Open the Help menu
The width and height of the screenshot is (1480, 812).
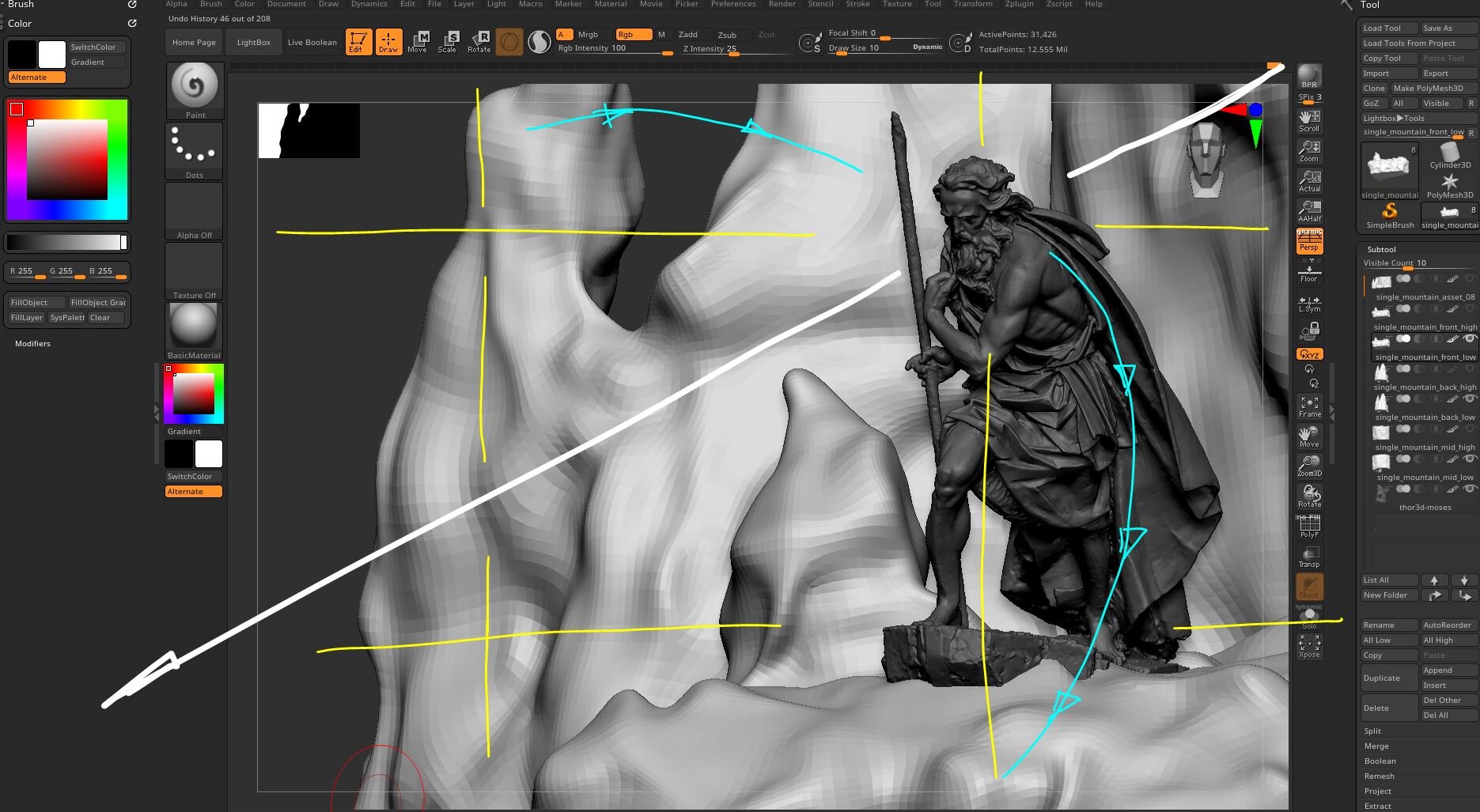click(1093, 4)
